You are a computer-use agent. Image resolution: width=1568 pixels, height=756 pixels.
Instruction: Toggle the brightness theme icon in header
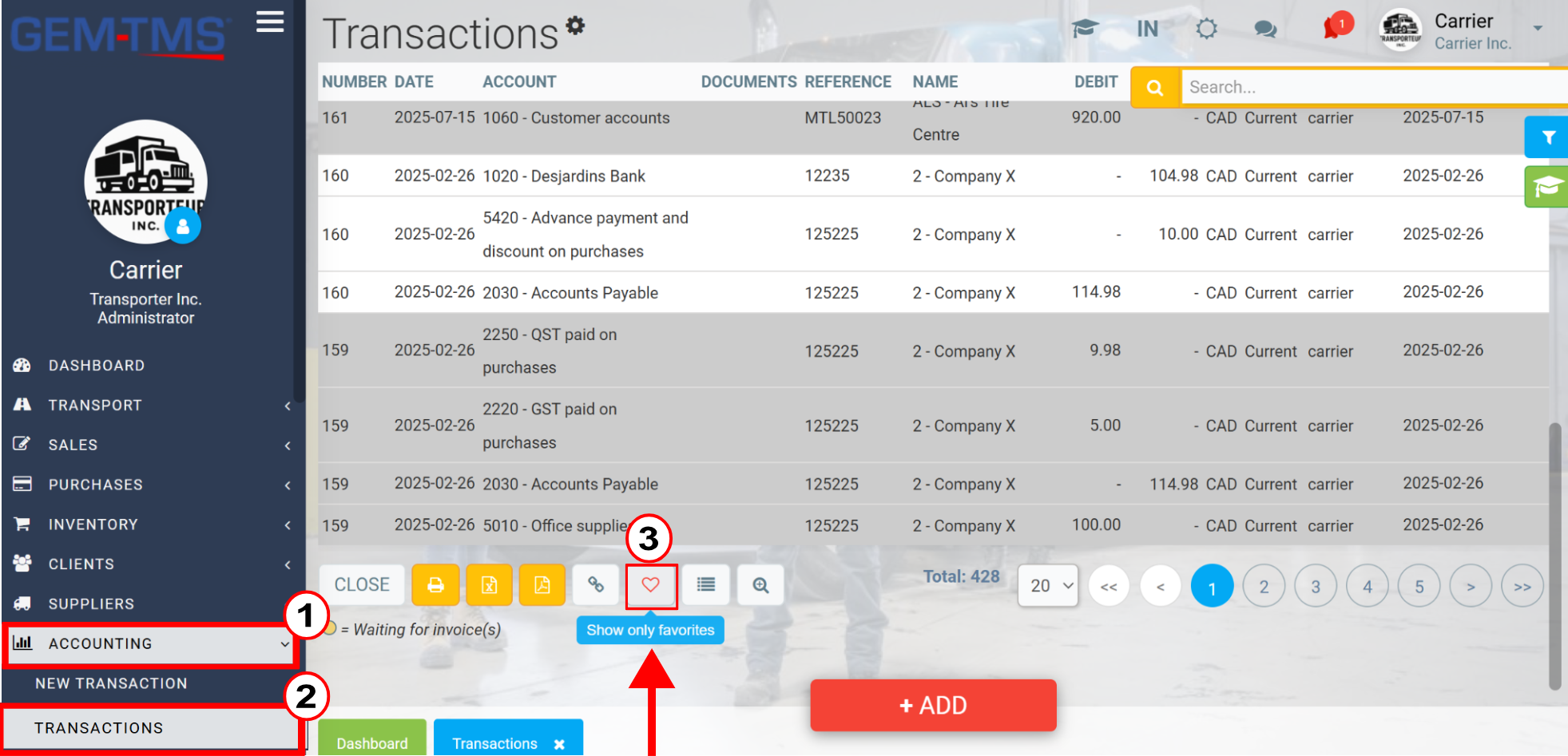coord(1206,30)
